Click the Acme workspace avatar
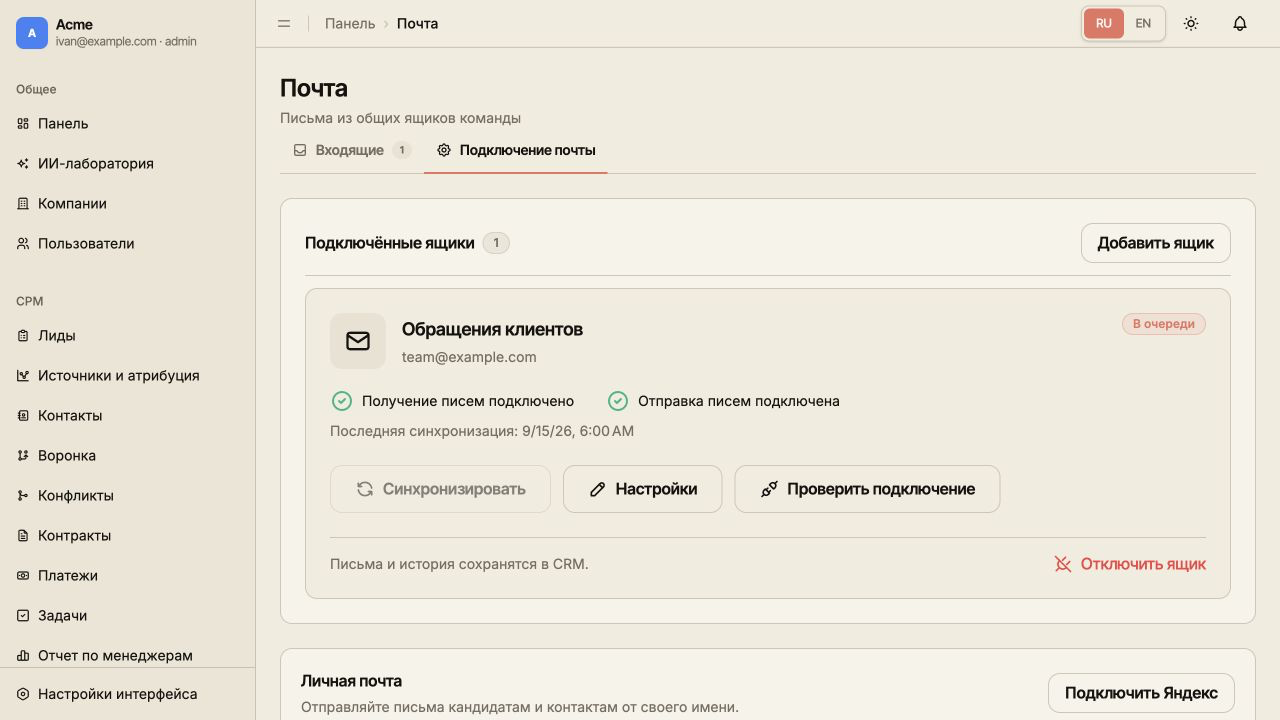 click(x=32, y=33)
